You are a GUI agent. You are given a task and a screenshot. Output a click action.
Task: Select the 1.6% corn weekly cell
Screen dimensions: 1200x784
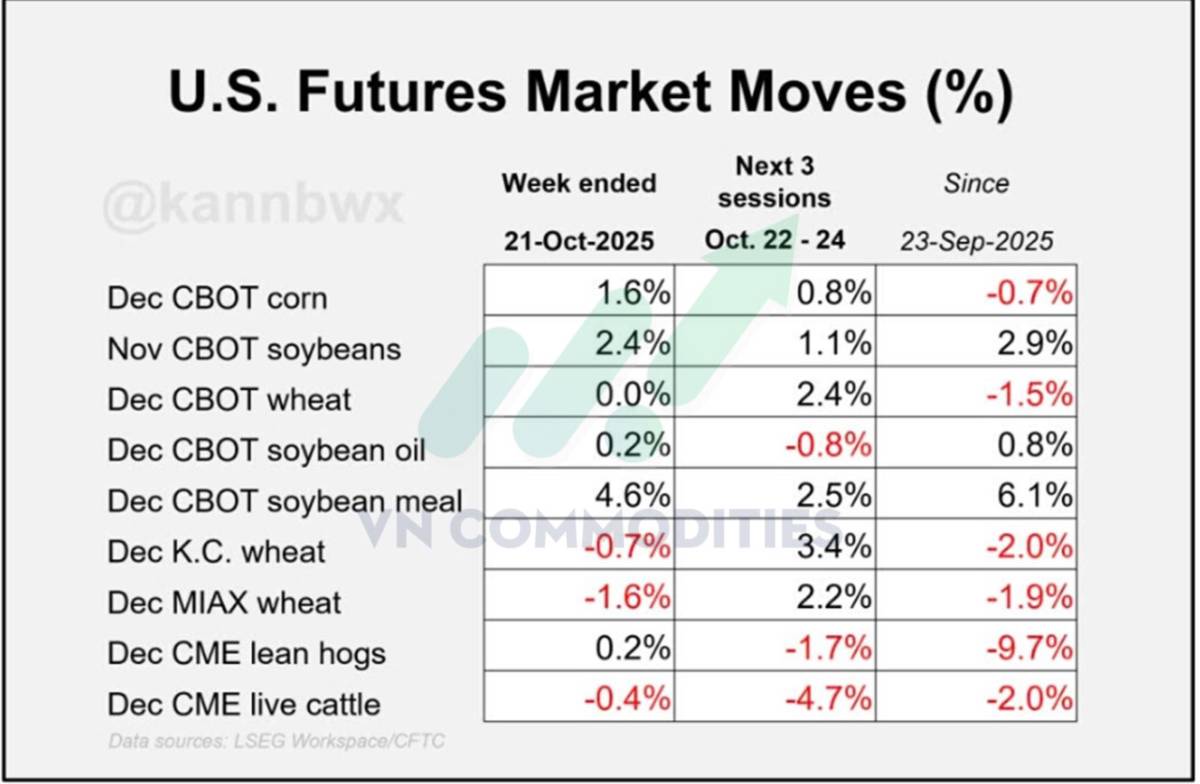point(580,291)
